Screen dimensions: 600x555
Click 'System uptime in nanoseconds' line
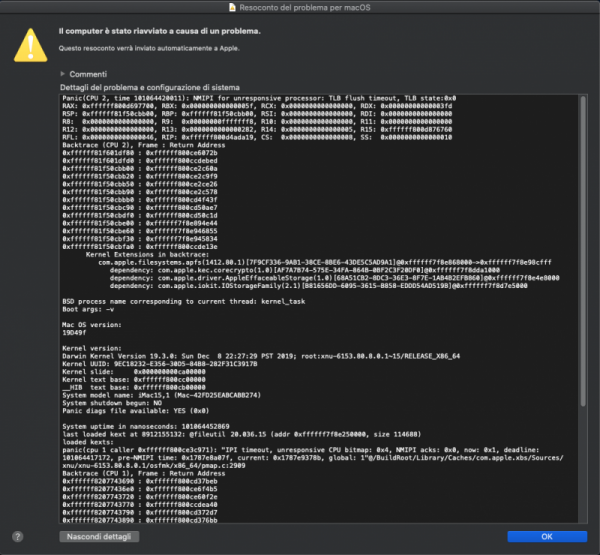click(x=146, y=426)
